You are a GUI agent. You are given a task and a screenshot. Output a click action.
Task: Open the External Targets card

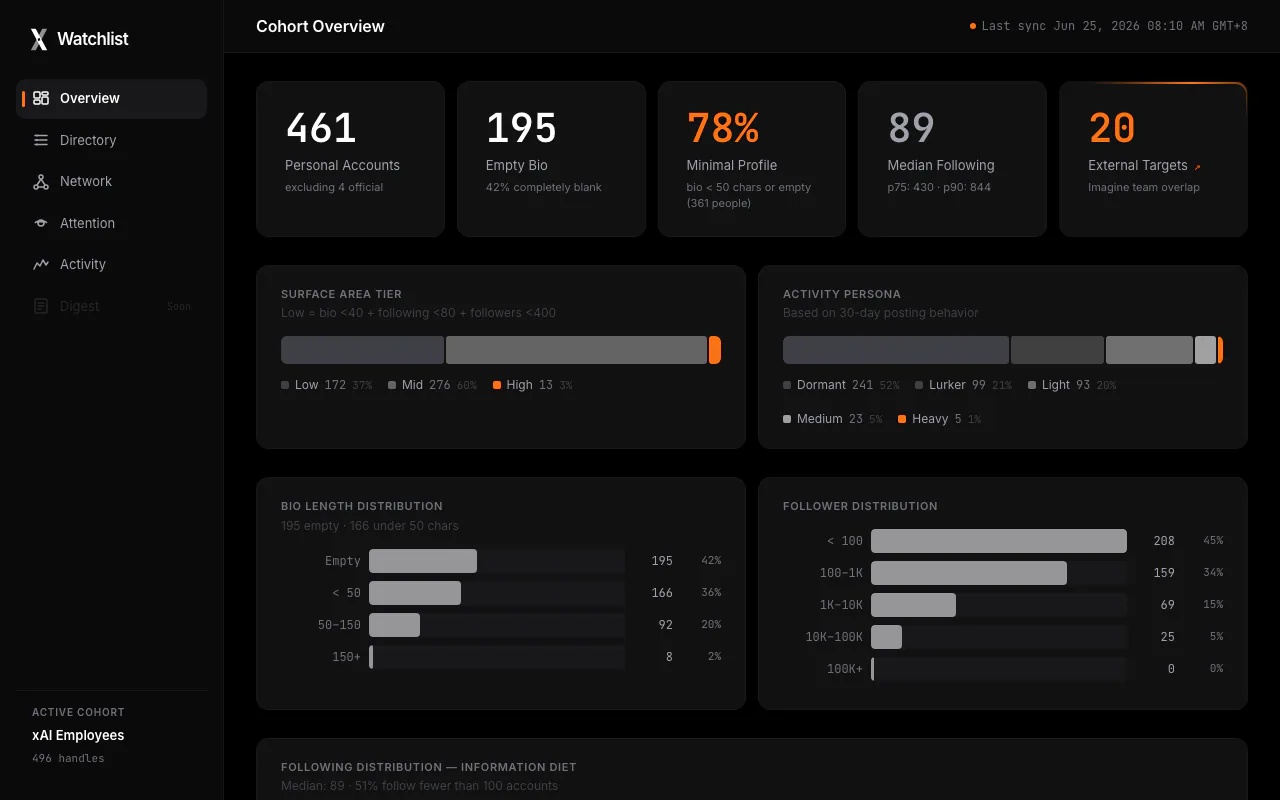1153,159
